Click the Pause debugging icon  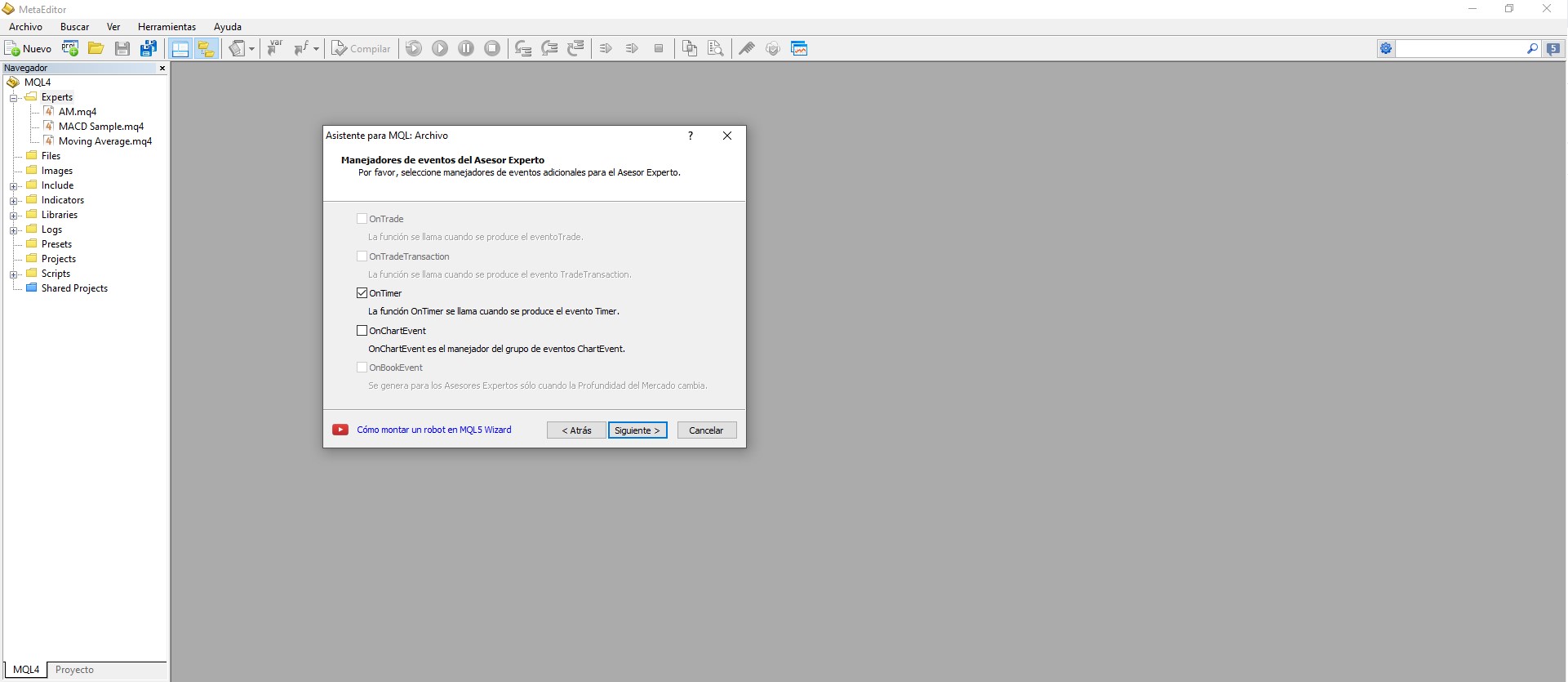[466, 49]
